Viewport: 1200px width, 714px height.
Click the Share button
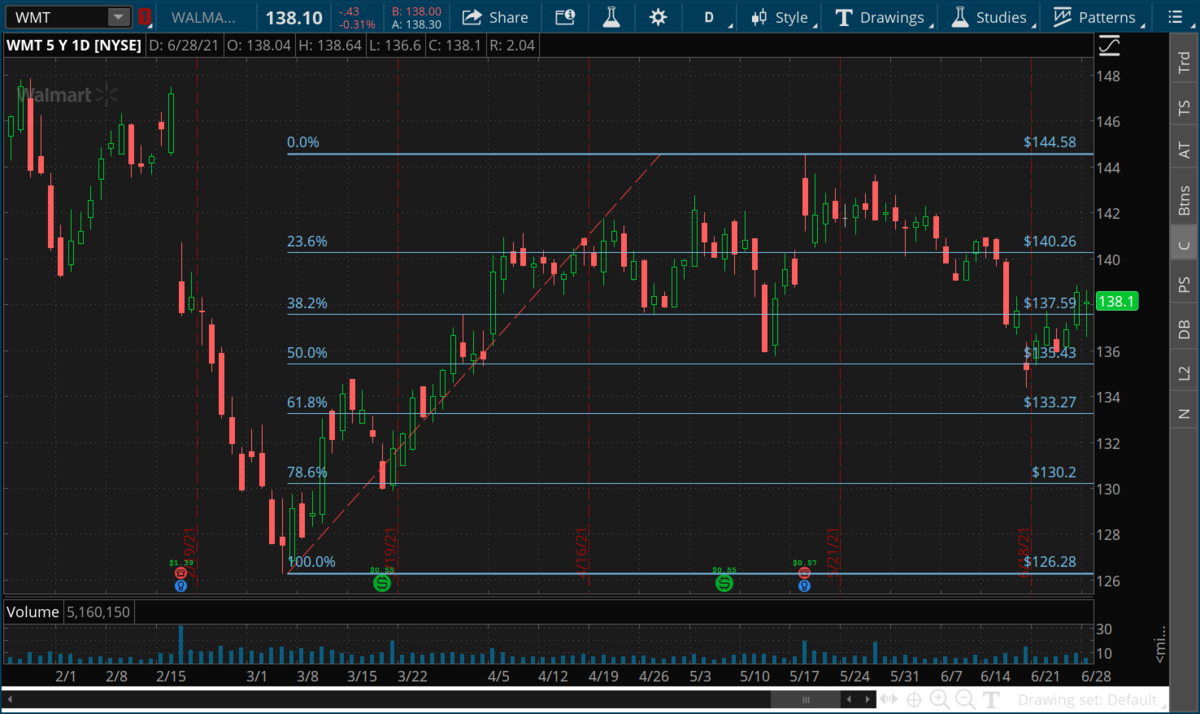click(496, 17)
